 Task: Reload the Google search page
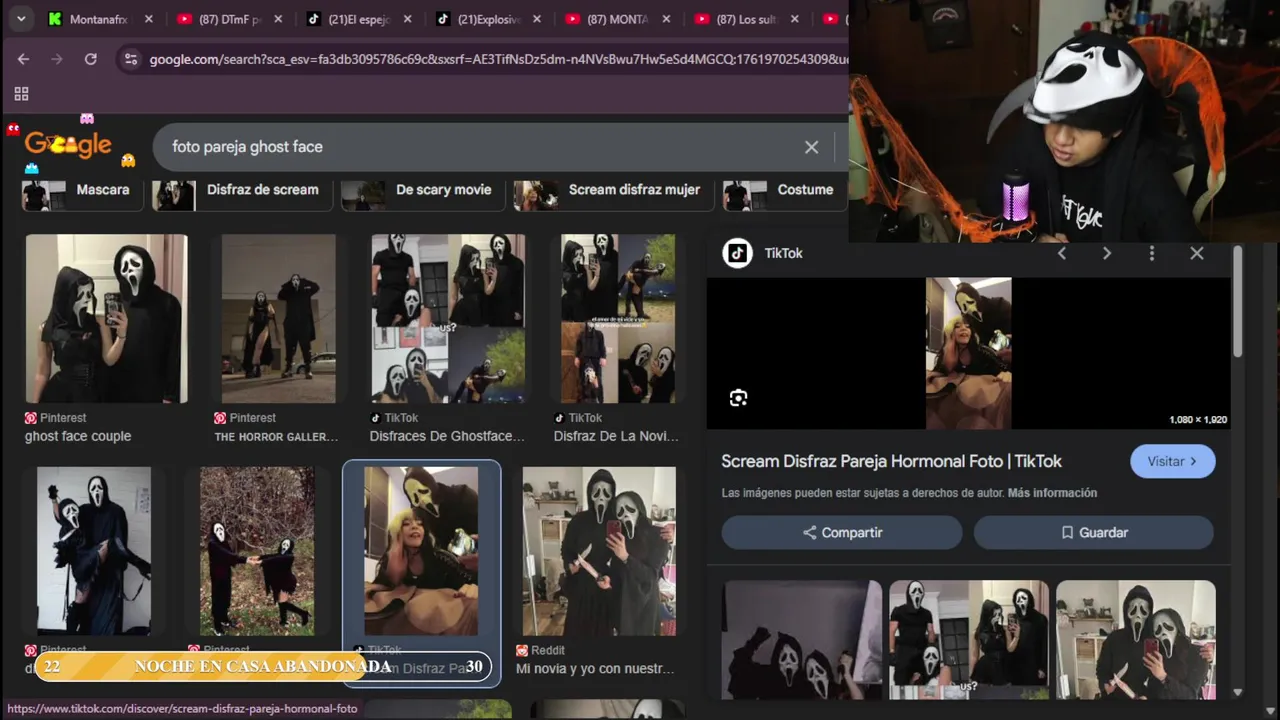(91, 59)
